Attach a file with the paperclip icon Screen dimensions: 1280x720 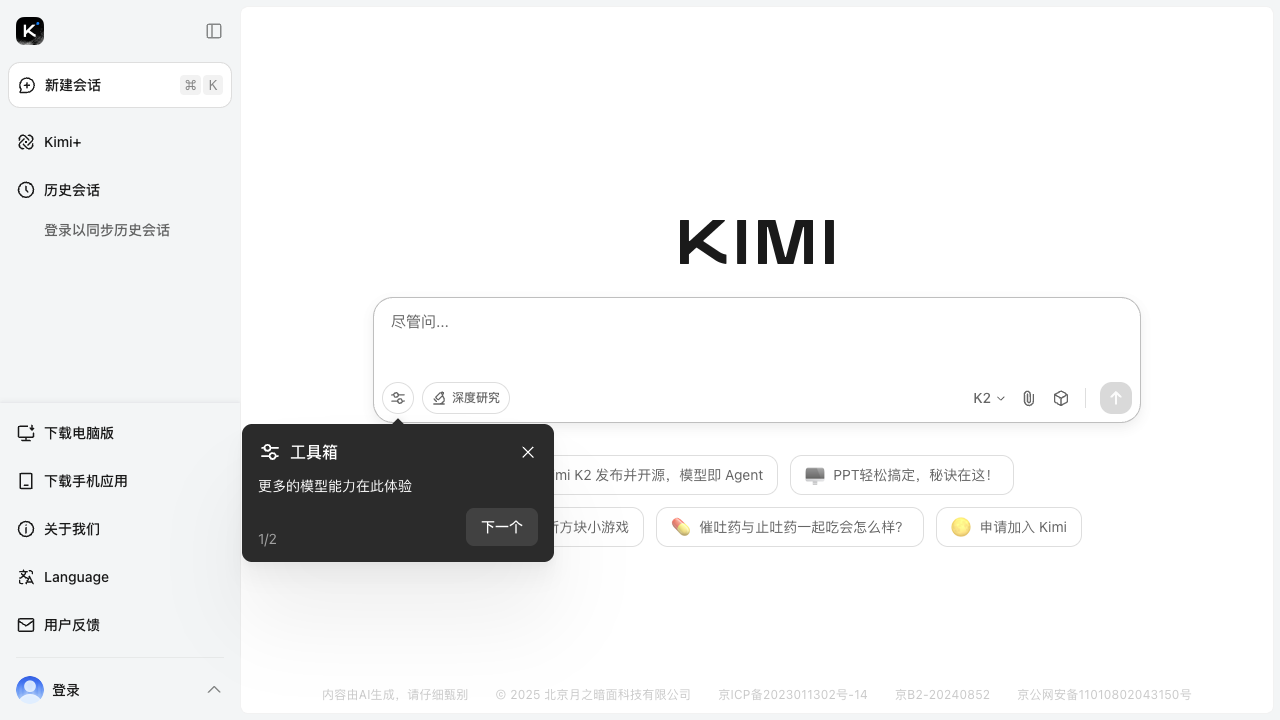(1029, 398)
